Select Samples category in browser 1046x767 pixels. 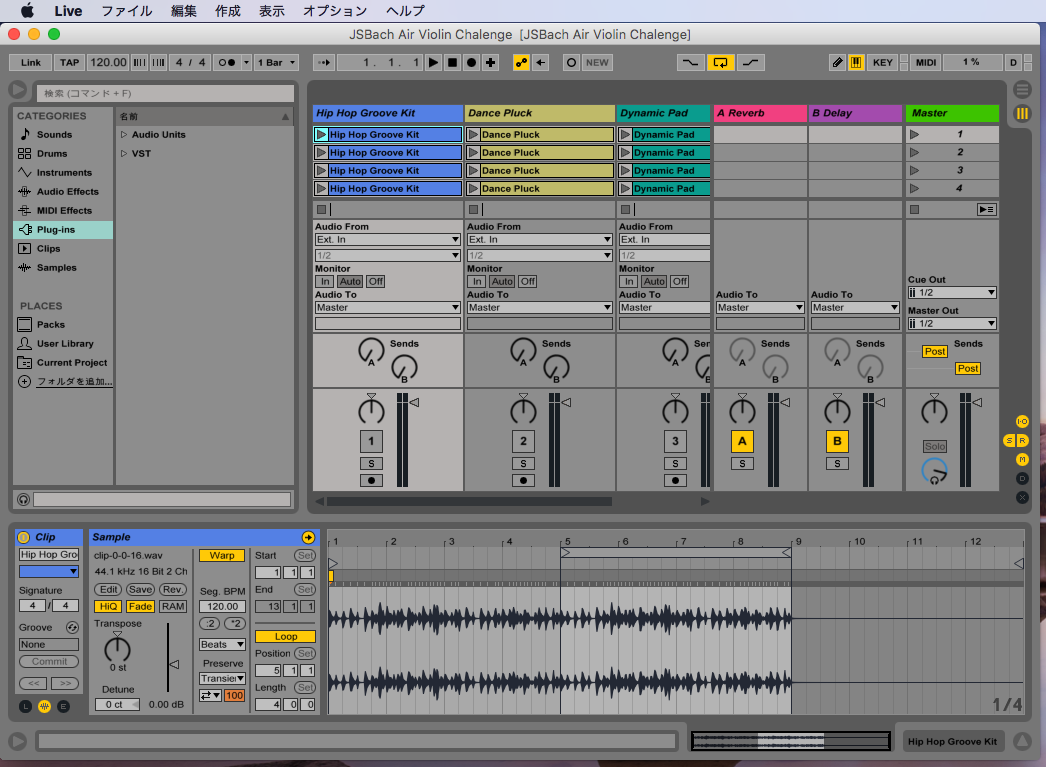(x=56, y=267)
